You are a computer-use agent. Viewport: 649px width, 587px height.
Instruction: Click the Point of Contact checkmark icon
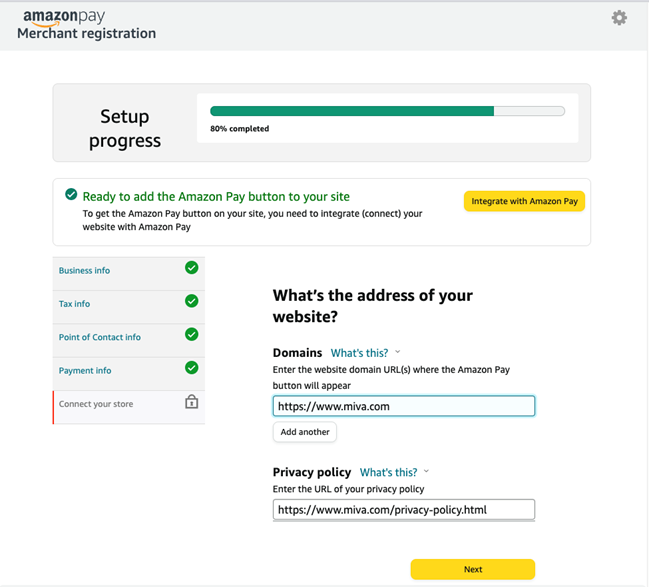[x=192, y=334]
